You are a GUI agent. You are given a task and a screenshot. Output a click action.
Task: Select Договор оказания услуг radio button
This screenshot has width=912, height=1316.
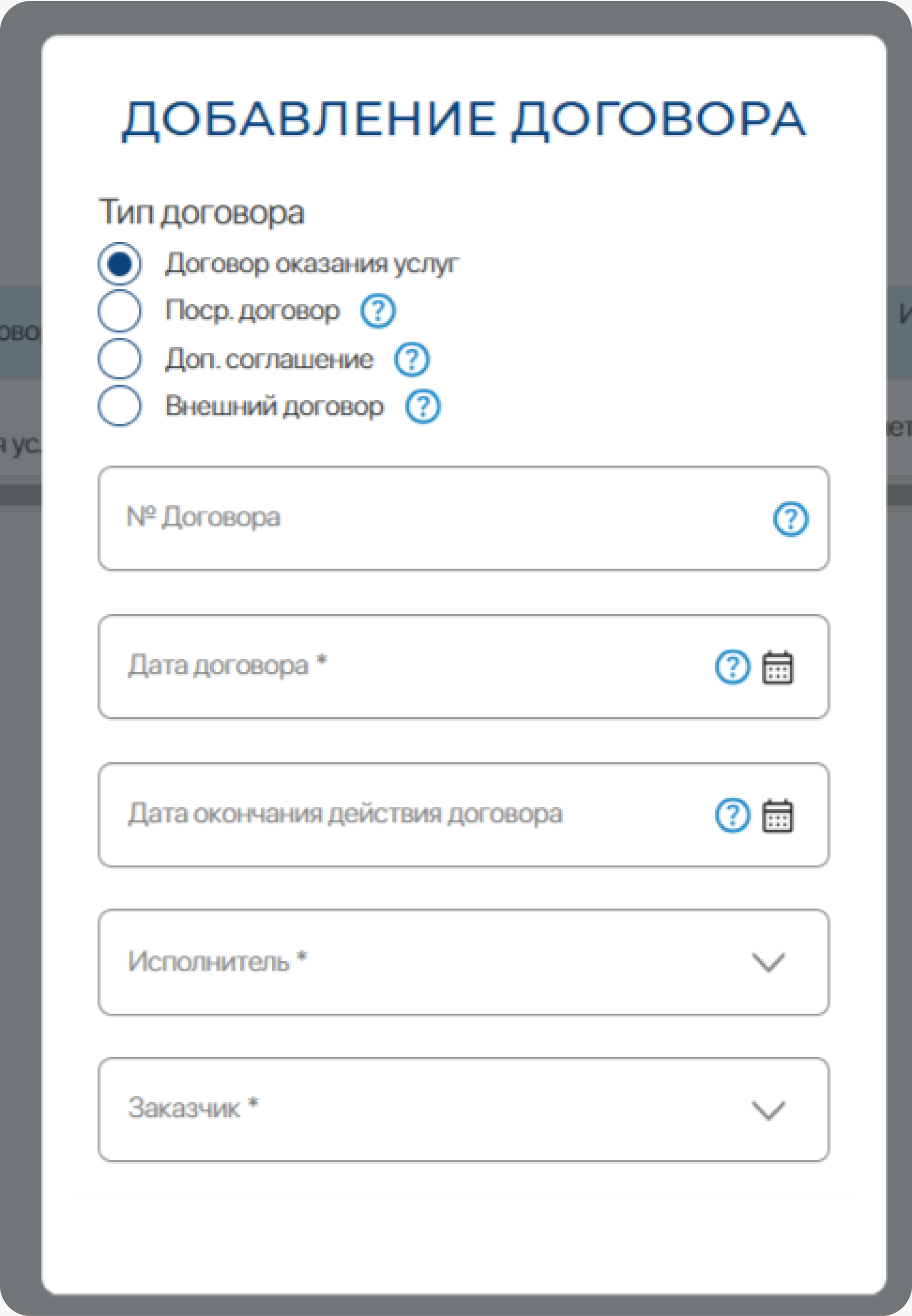119,264
